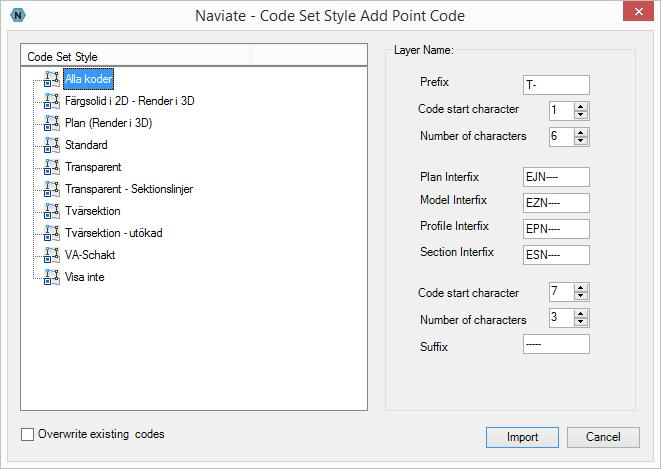Increase Number of characters value 6
Screen dimensions: 661x469
tap(581, 132)
